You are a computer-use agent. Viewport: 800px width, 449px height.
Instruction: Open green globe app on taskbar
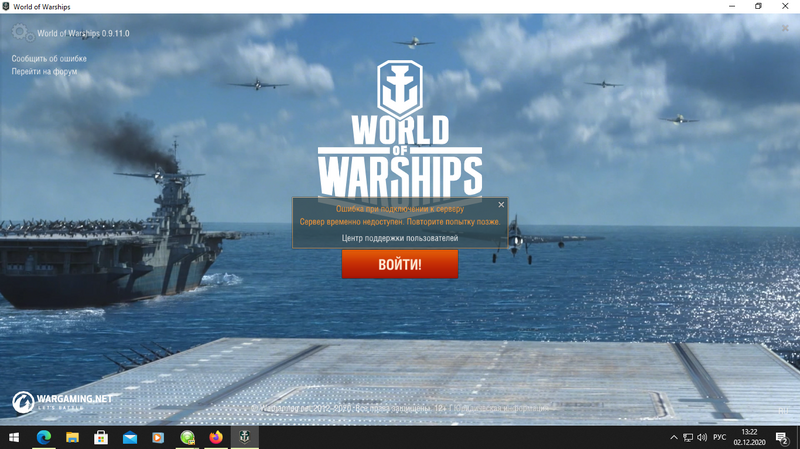pos(187,438)
